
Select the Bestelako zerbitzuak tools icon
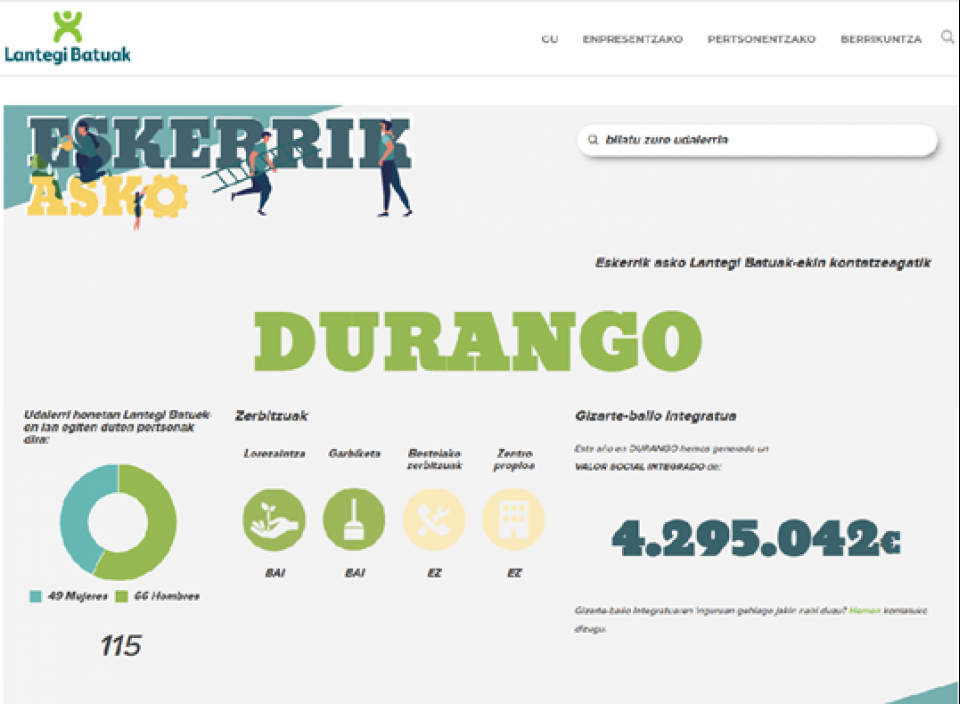point(434,520)
